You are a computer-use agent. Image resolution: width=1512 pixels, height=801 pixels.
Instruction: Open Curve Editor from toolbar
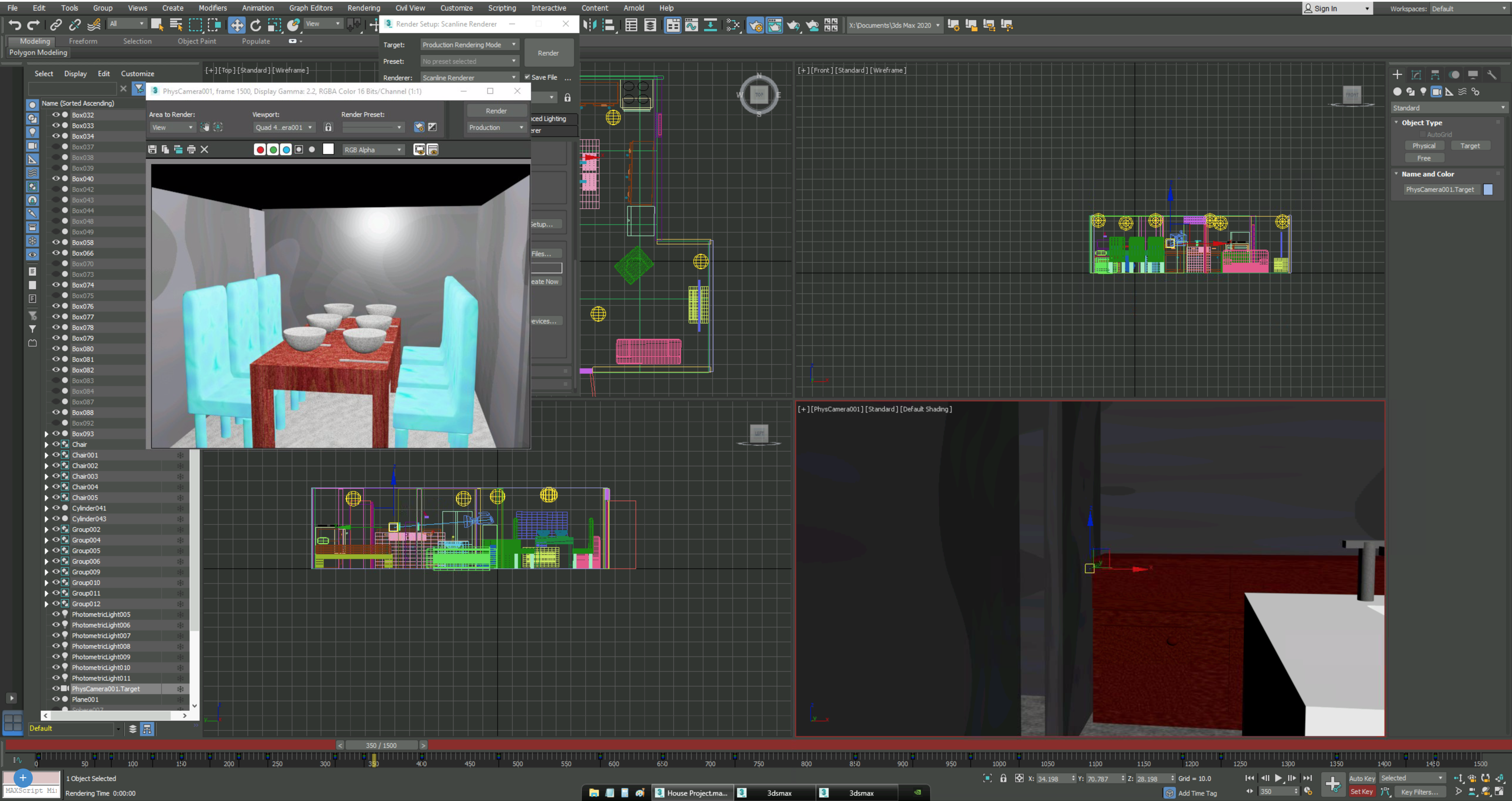pyautogui.click(x=691, y=25)
